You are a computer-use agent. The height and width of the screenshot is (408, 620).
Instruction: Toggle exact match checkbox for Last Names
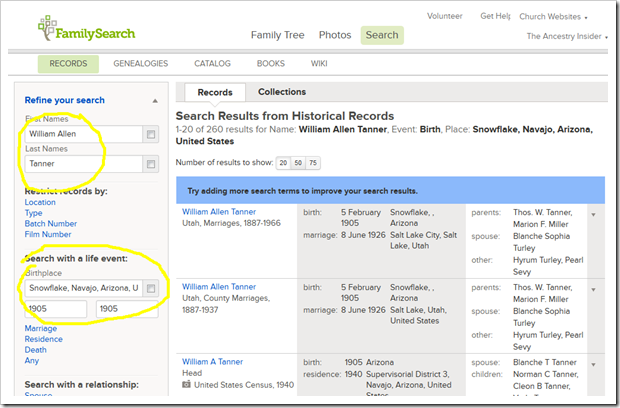(150, 164)
